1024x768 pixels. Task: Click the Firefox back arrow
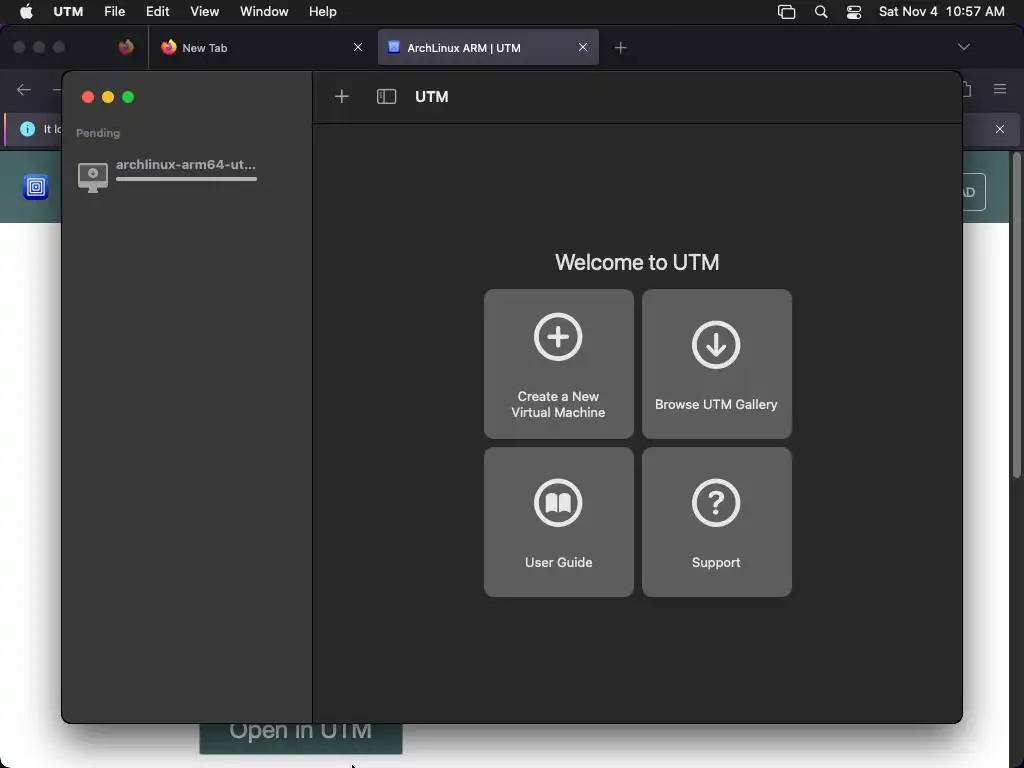pyautogui.click(x=24, y=89)
